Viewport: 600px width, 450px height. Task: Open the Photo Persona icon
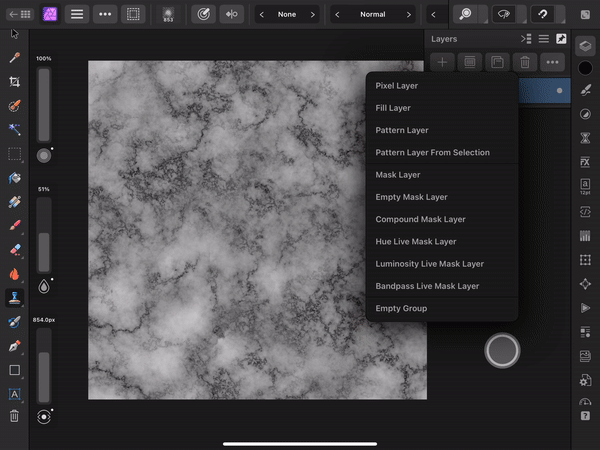pyautogui.click(x=50, y=14)
